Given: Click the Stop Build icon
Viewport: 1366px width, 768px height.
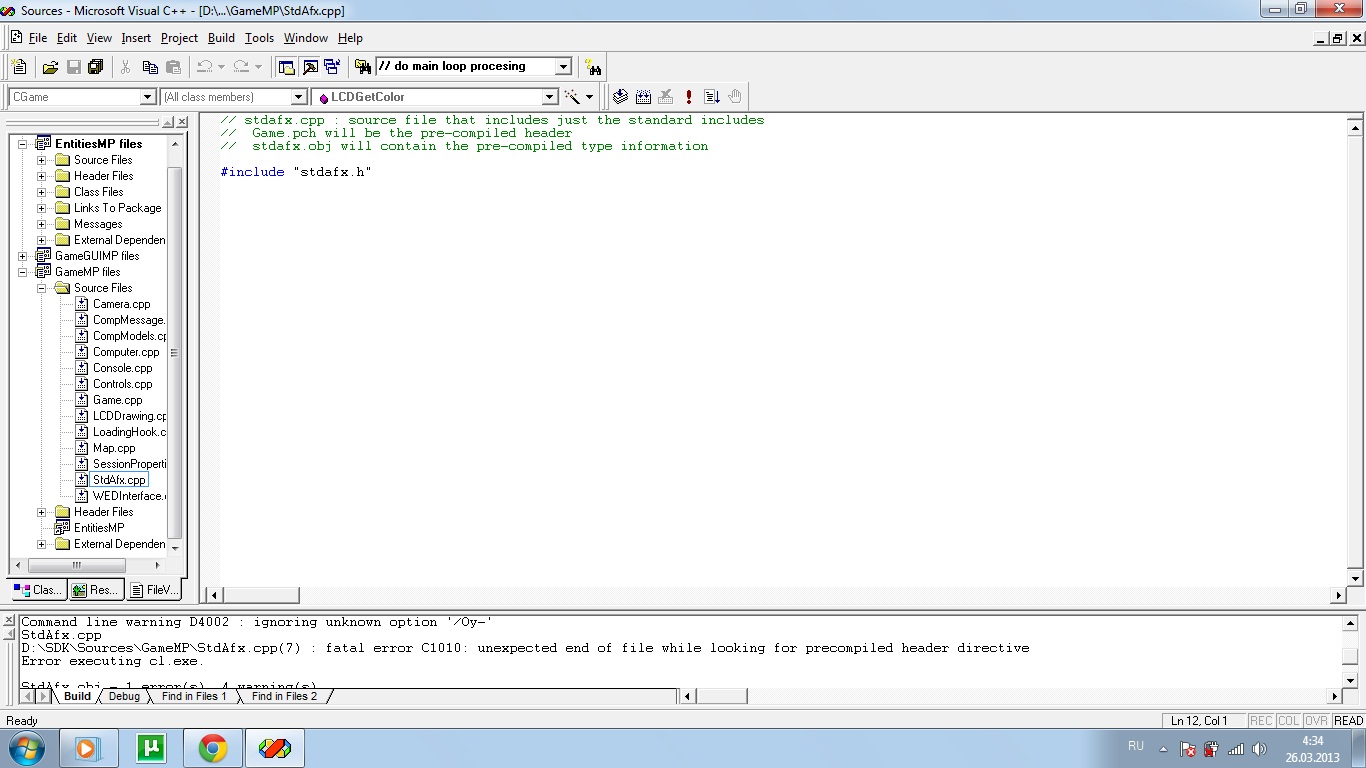Looking at the screenshot, I should pos(666,97).
